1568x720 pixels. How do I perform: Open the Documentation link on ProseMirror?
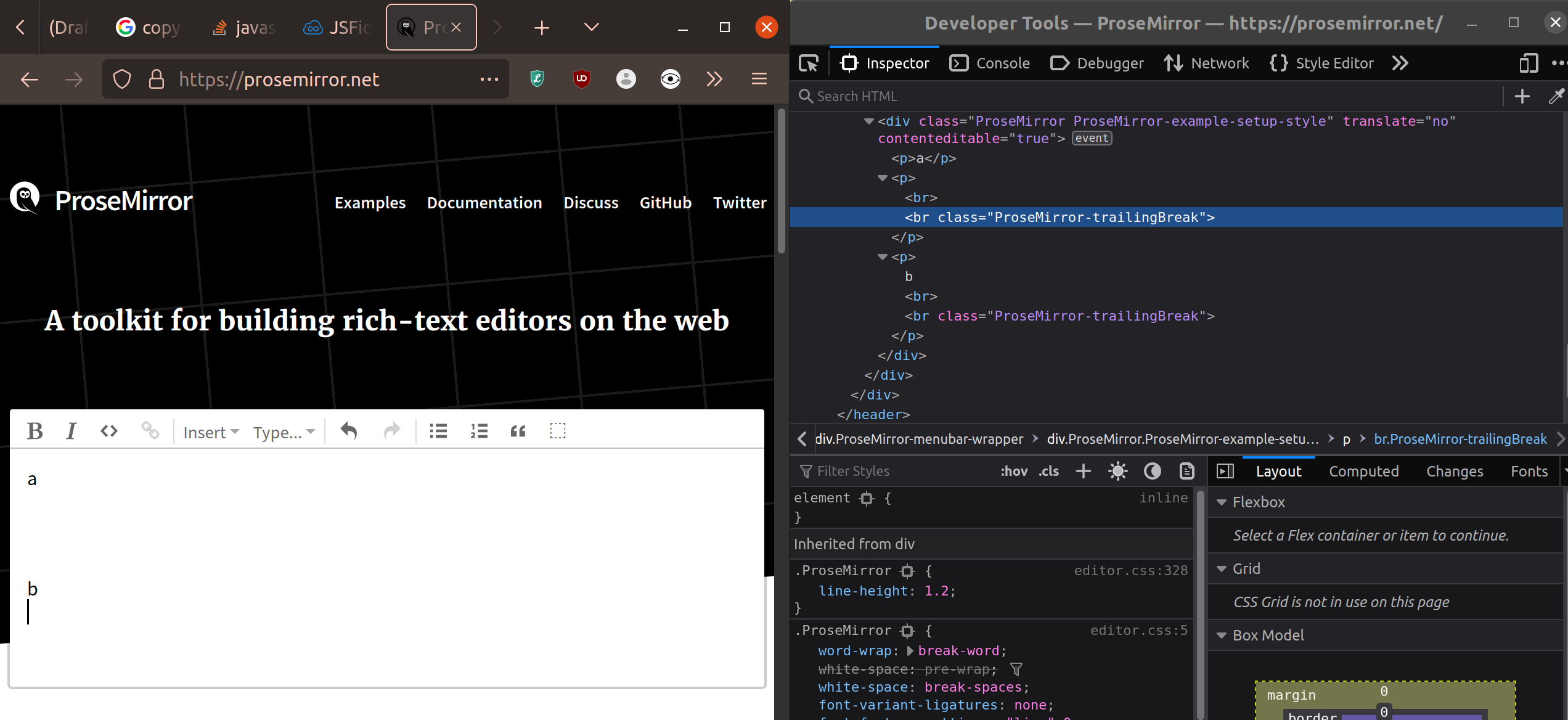pyautogui.click(x=484, y=202)
